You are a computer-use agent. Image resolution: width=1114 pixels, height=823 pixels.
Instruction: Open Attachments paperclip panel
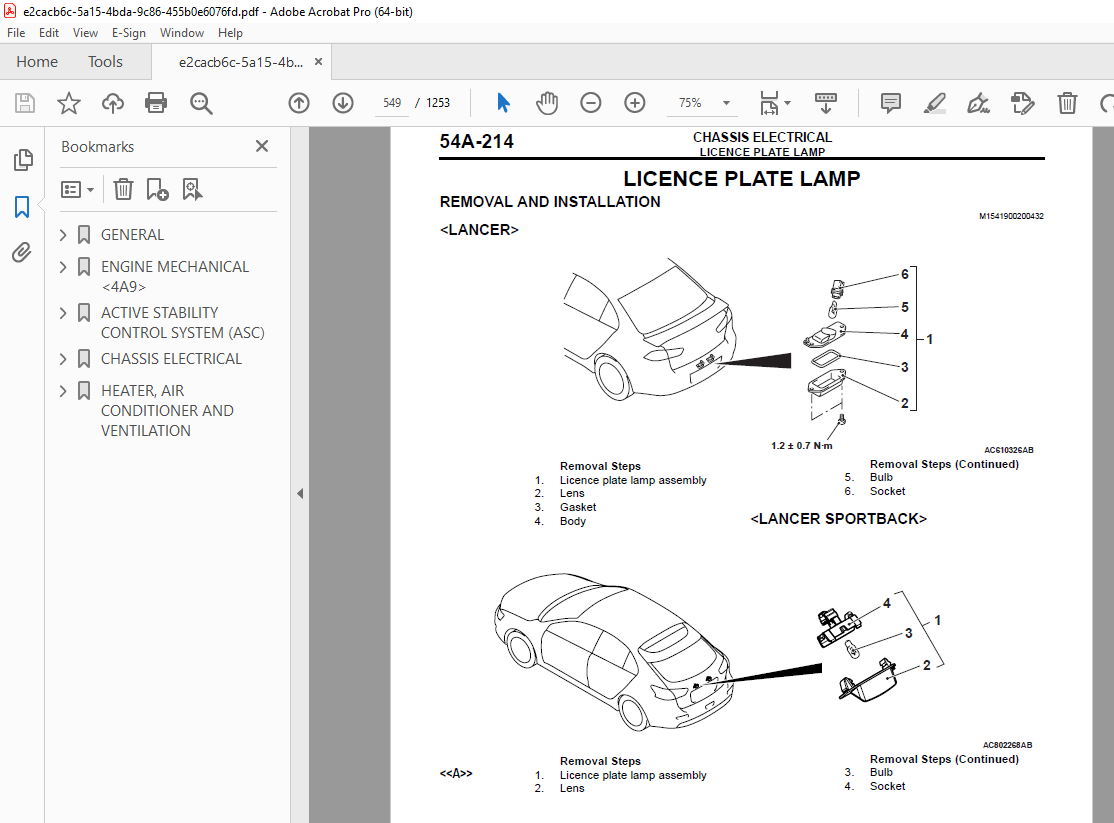22,252
